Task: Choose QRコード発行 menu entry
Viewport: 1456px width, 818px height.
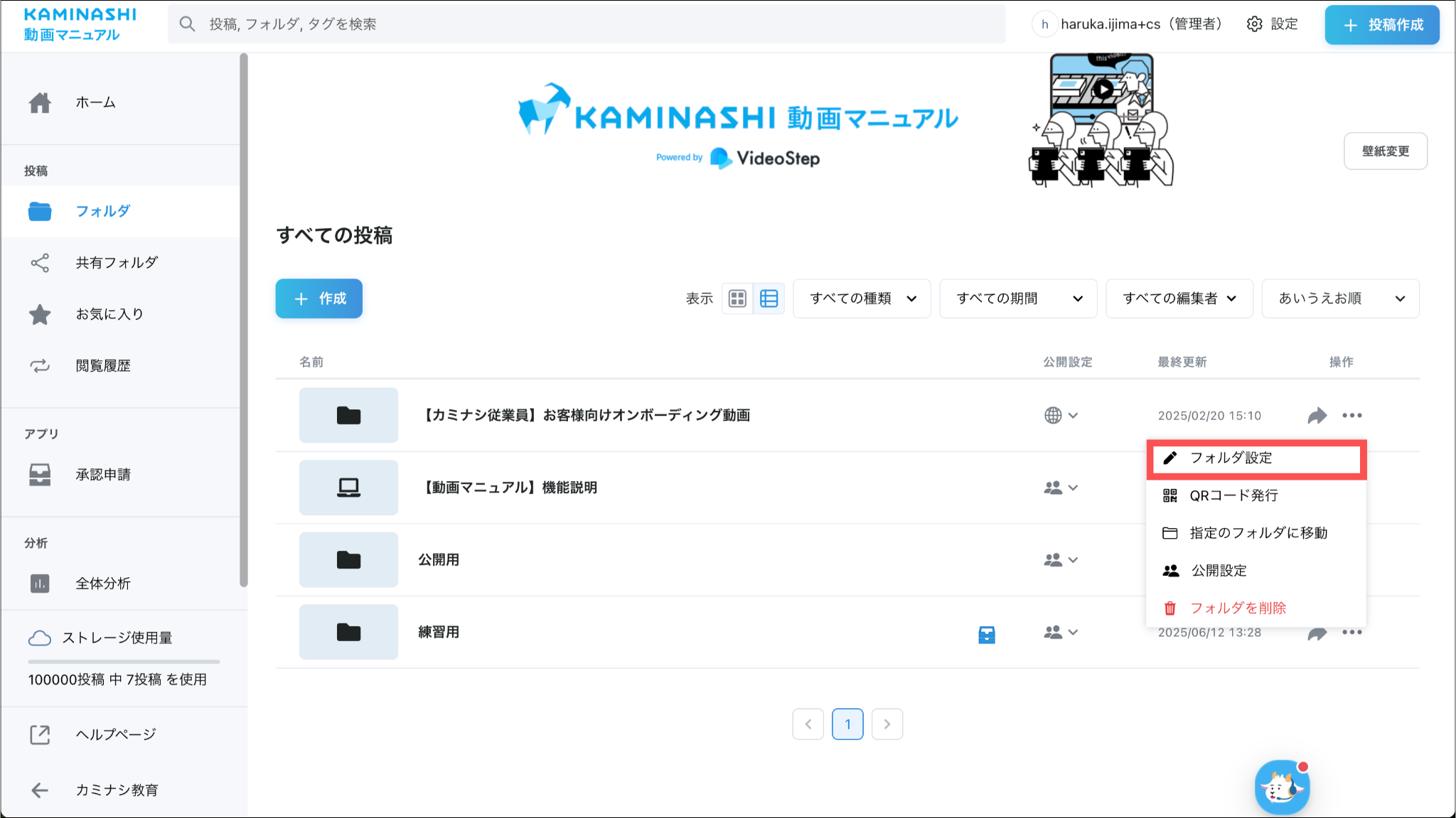Action: pyautogui.click(x=1233, y=496)
